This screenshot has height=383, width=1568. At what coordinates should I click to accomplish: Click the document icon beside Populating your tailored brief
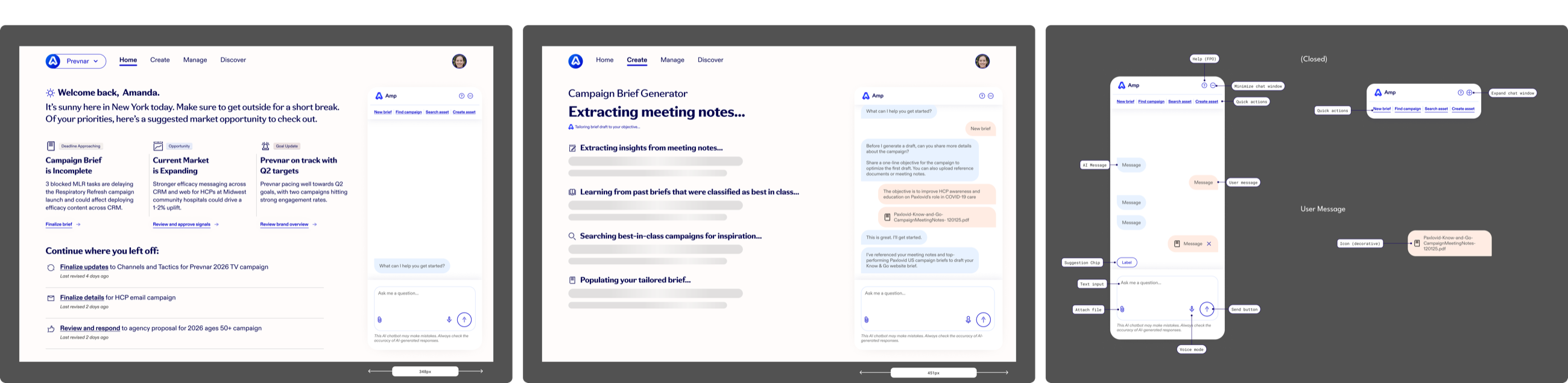pyautogui.click(x=572, y=280)
